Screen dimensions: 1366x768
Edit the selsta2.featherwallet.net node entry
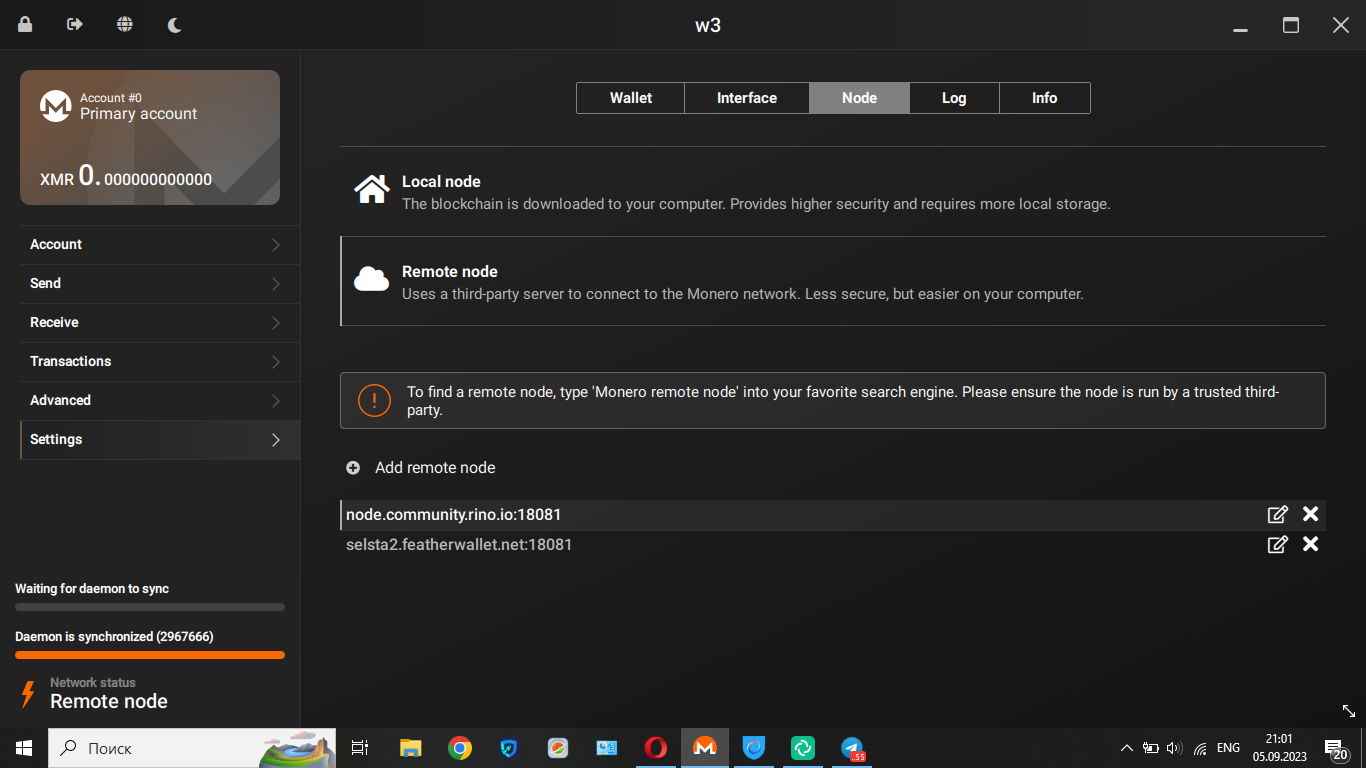[1277, 545]
